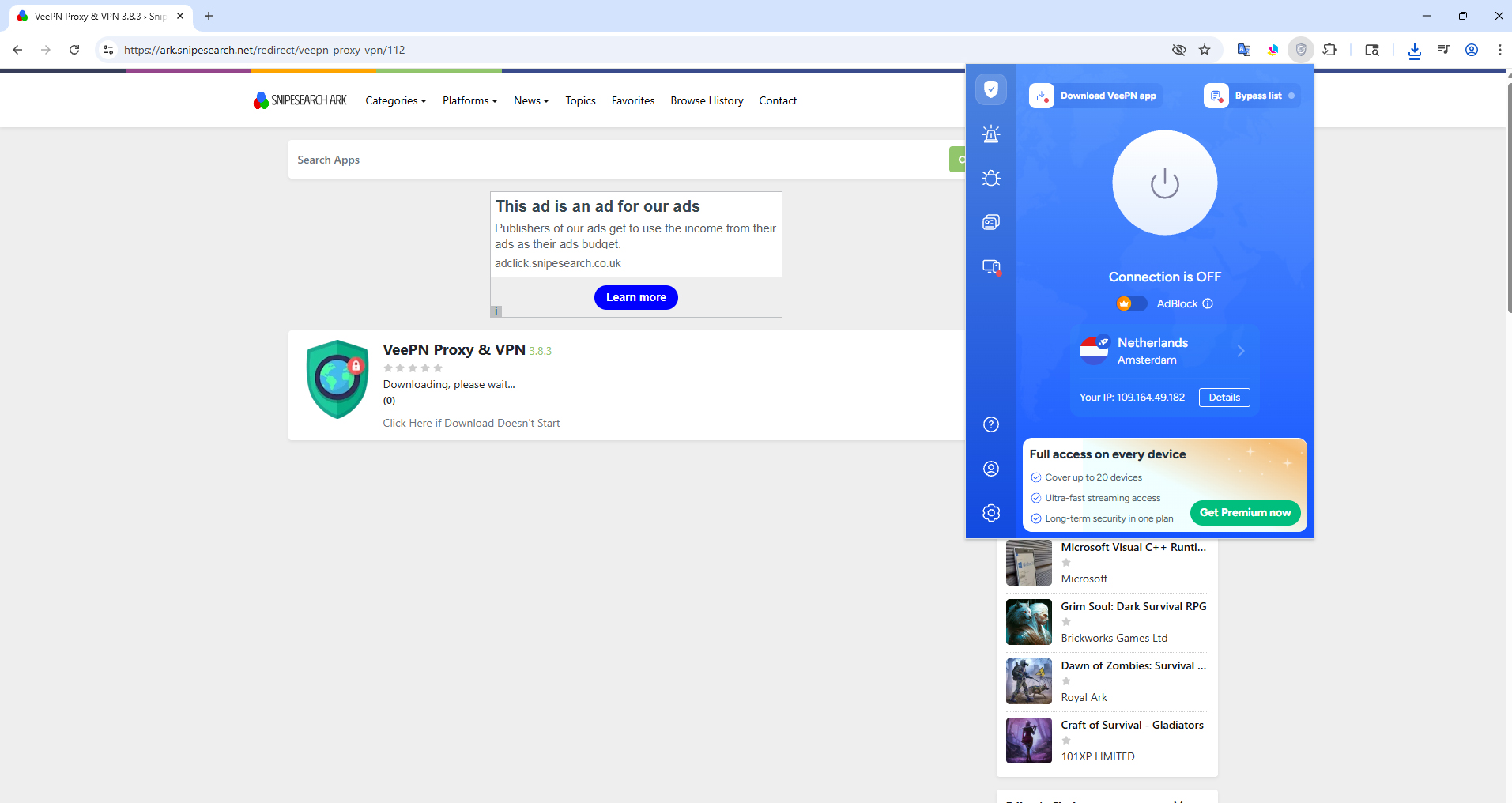The width and height of the screenshot is (1512, 803).
Task: Open Microsoft Visual C++ Runtime listing
Action: [1133, 547]
